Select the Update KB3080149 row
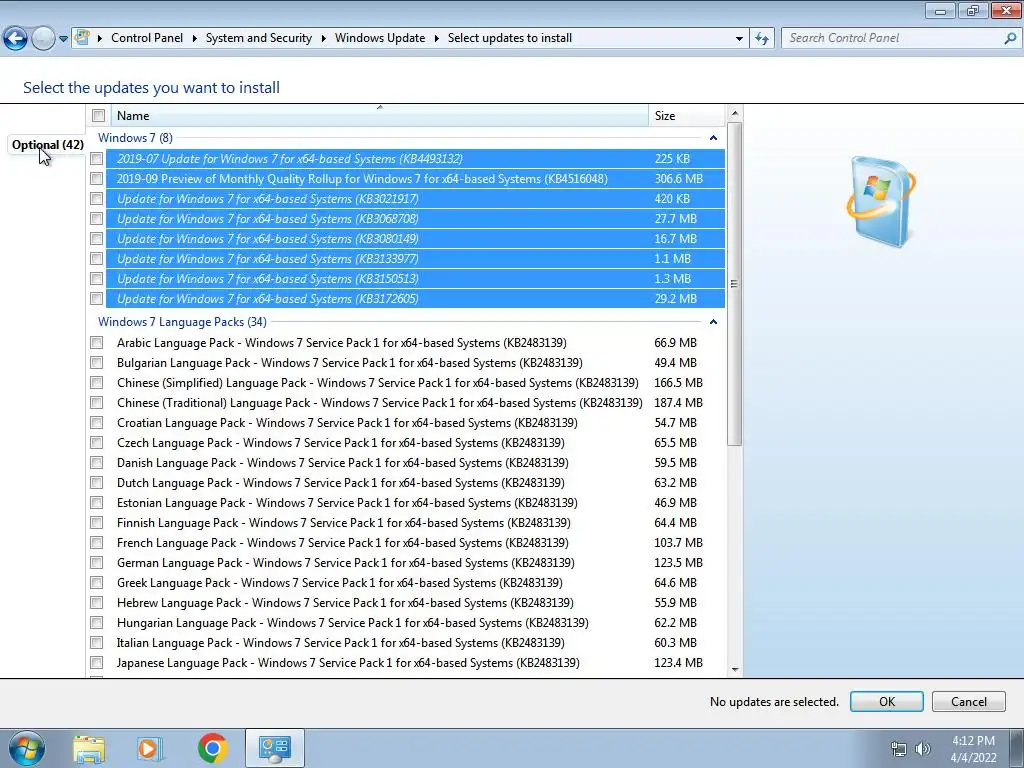 tap(415, 239)
